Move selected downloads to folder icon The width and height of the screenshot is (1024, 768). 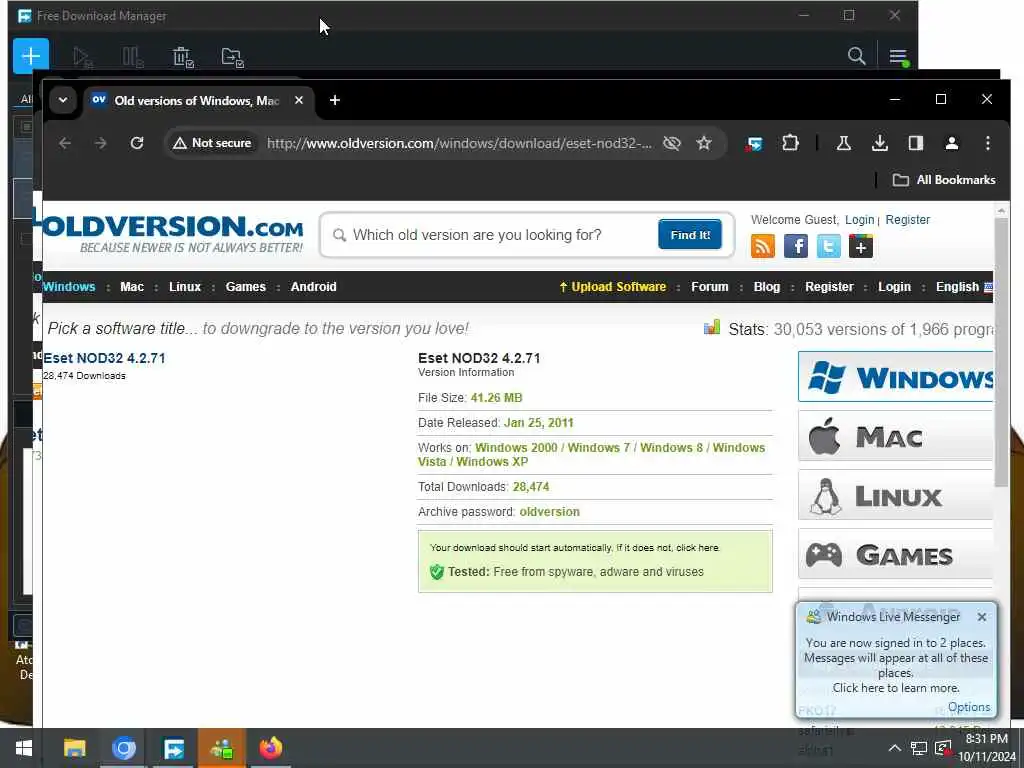coord(232,57)
